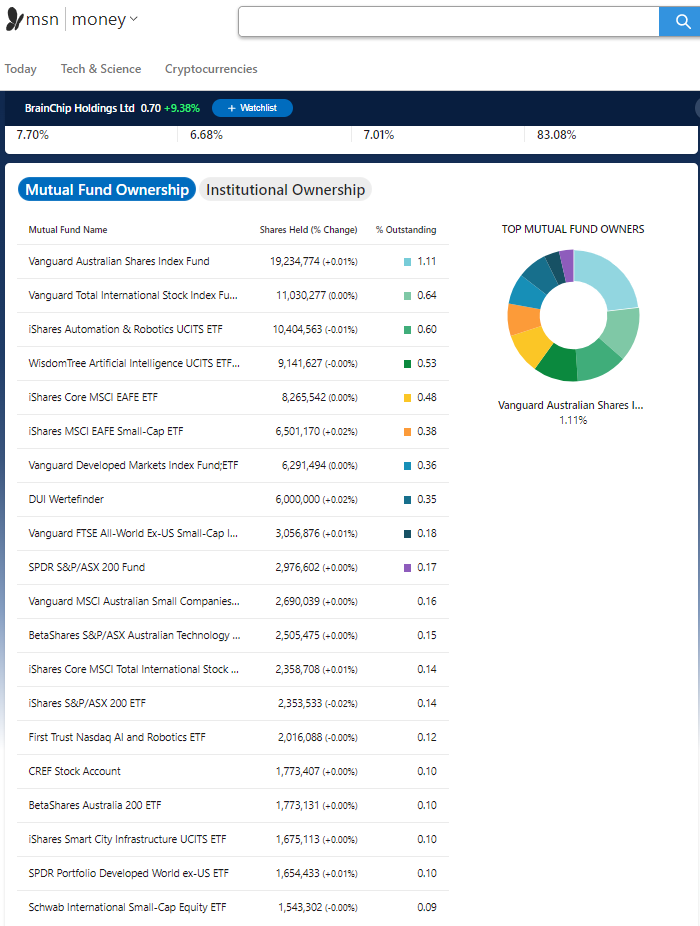
Task: Click purple swatch beside 0.17
Action: pos(407,568)
